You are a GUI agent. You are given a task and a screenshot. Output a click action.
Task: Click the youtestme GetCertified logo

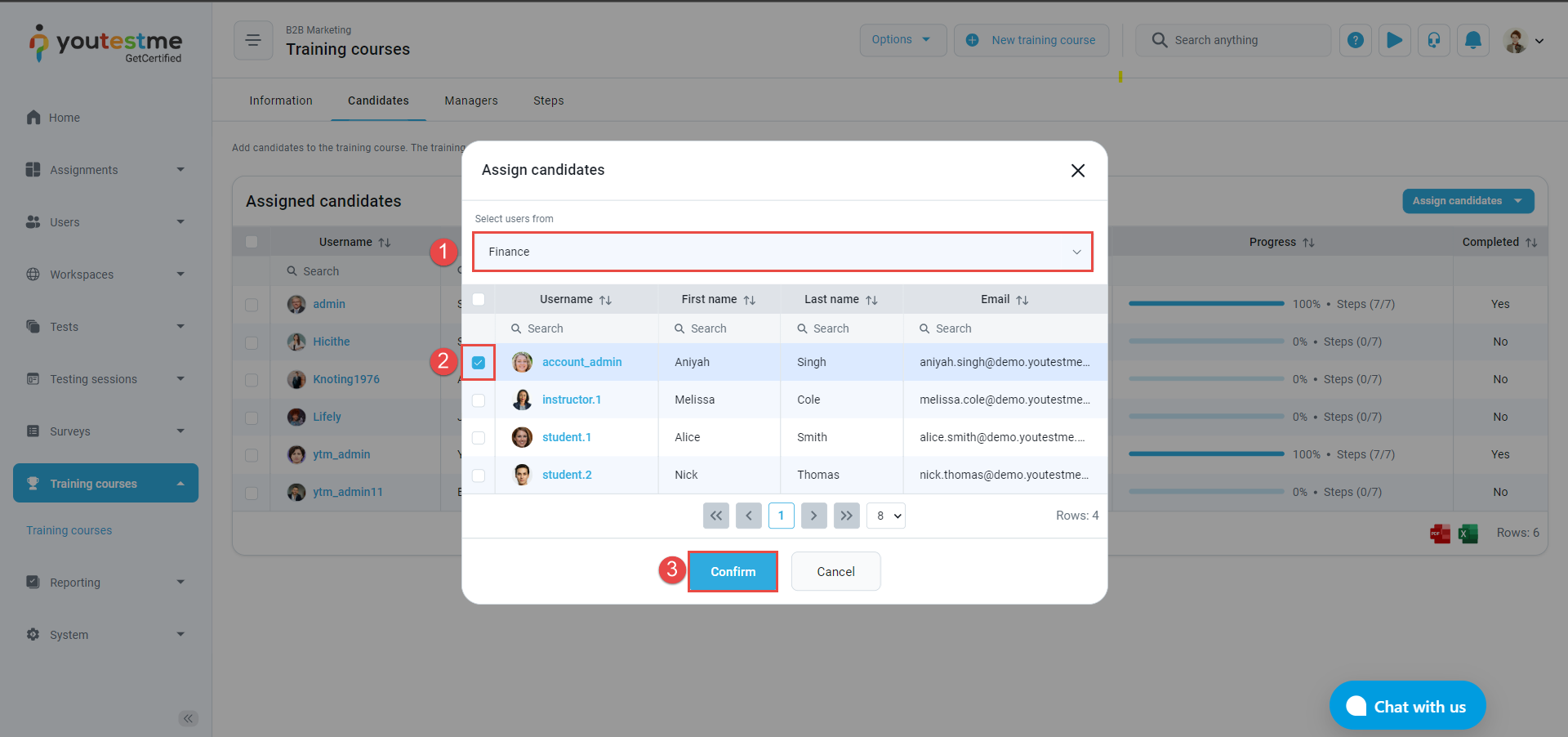pos(105,43)
